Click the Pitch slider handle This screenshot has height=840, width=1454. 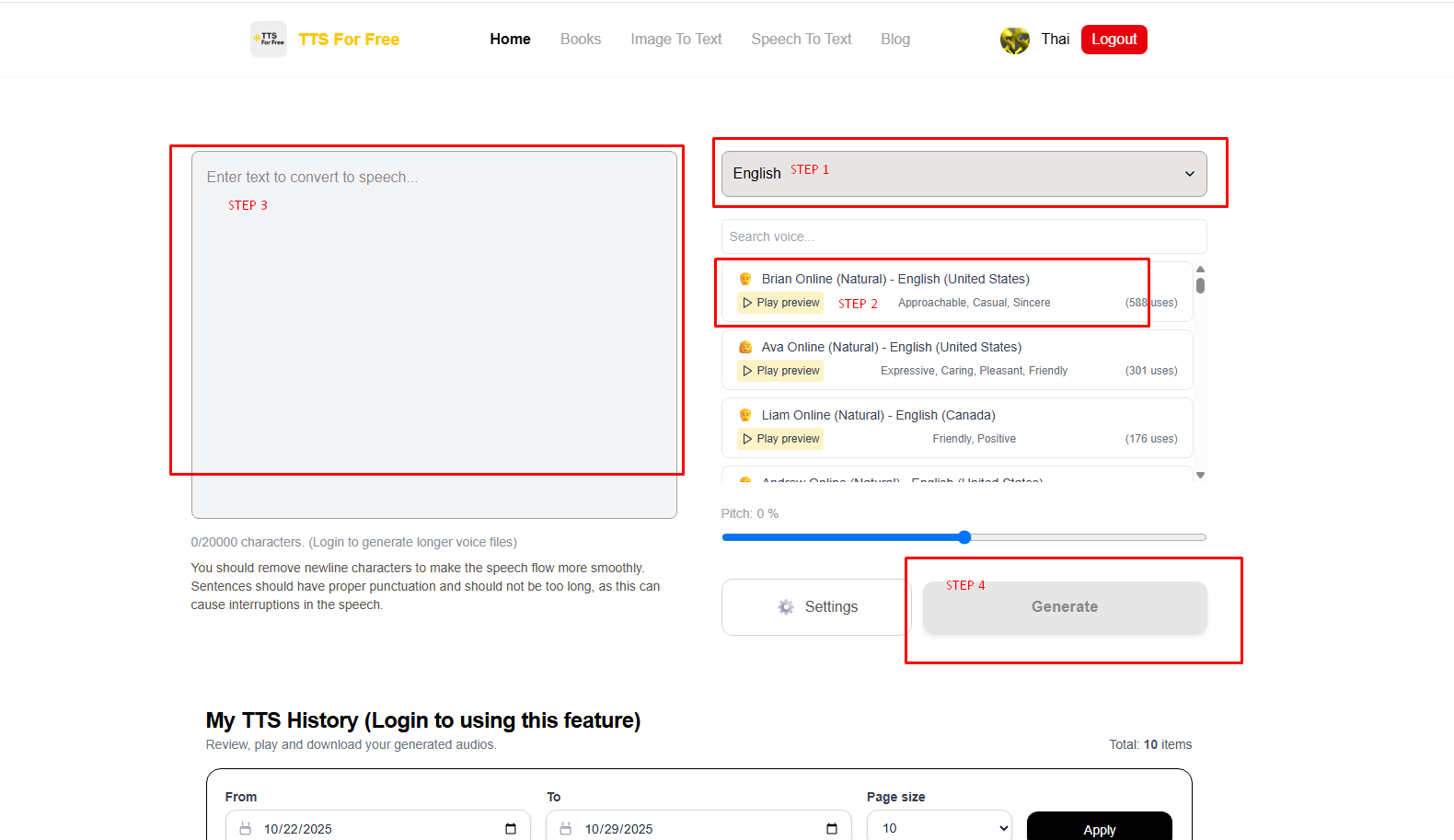point(964,537)
